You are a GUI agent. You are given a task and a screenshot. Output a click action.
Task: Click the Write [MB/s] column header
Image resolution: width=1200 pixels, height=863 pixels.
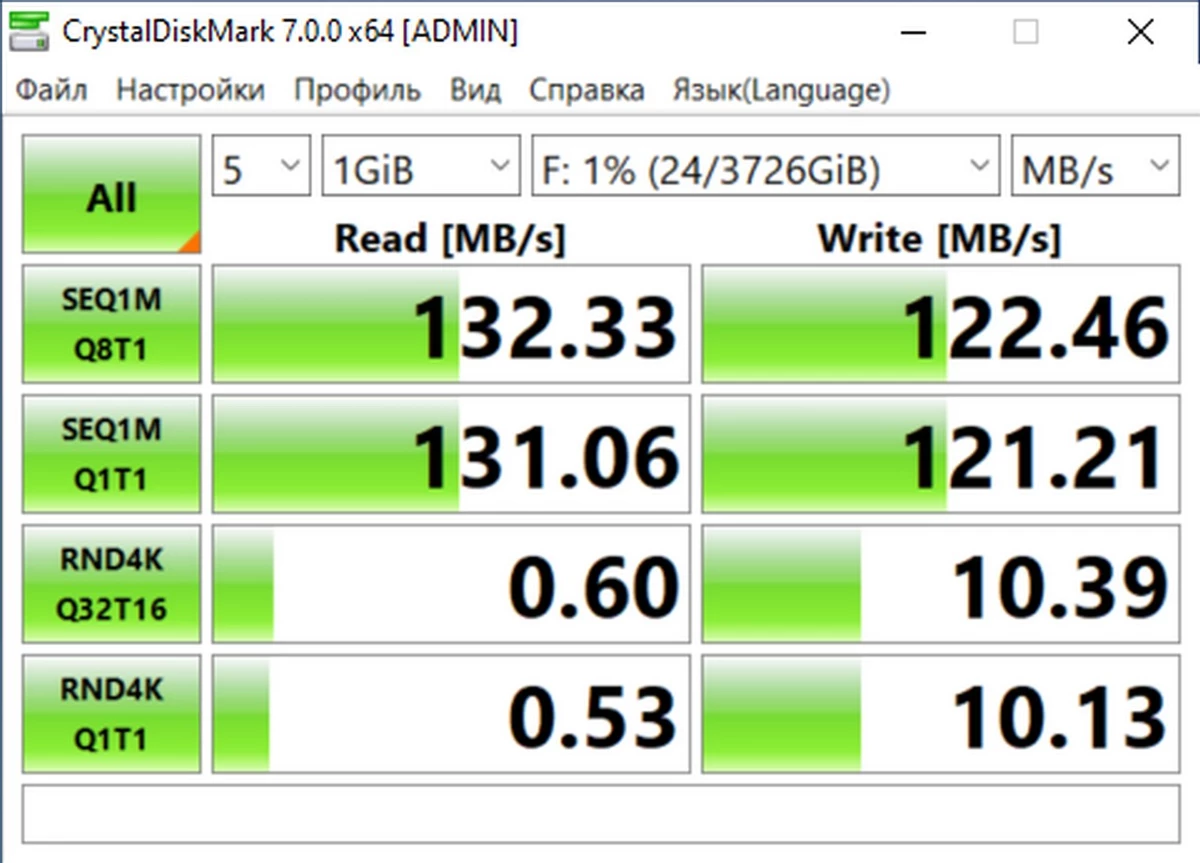[939, 238]
